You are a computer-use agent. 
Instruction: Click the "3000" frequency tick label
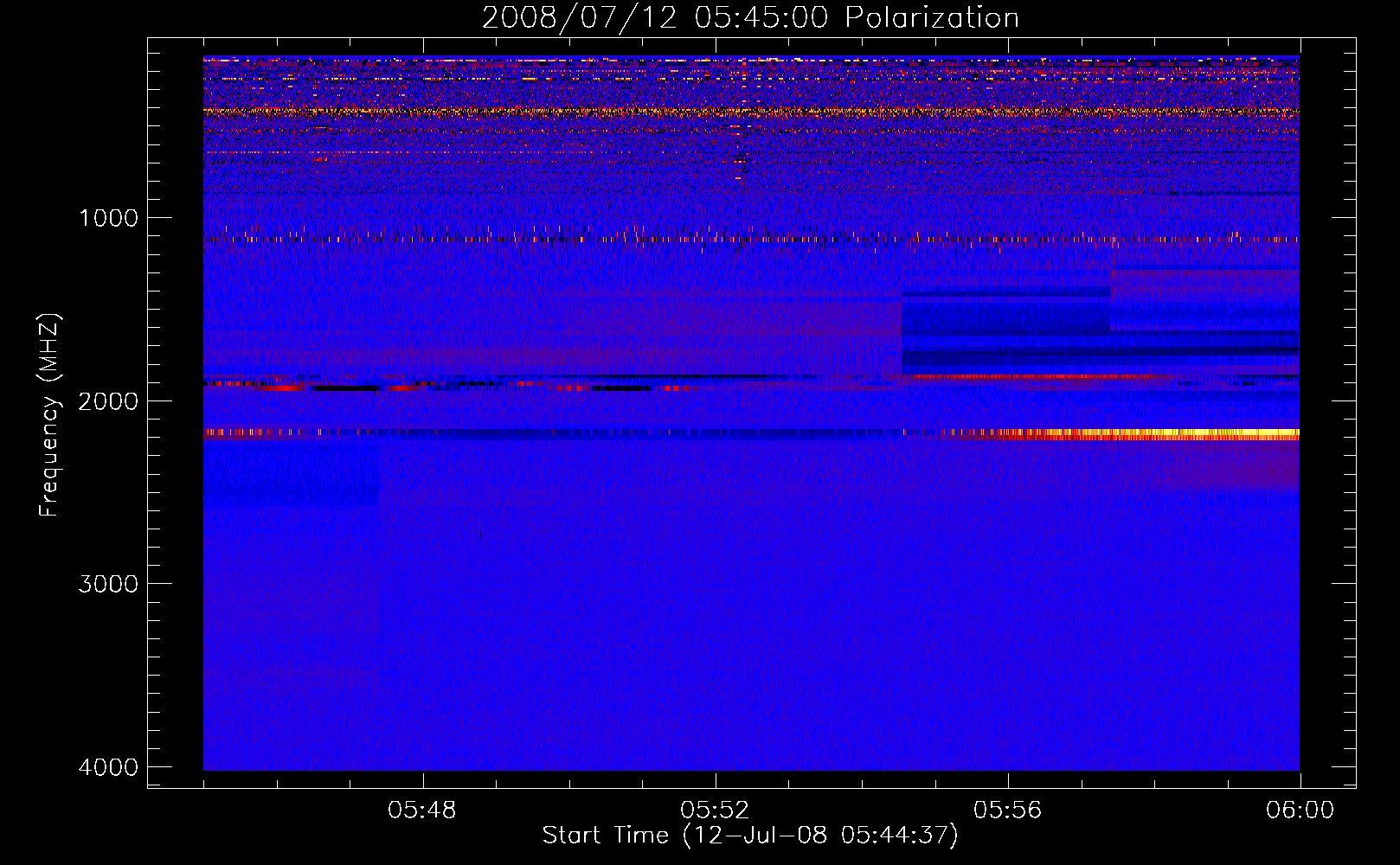coord(108,584)
